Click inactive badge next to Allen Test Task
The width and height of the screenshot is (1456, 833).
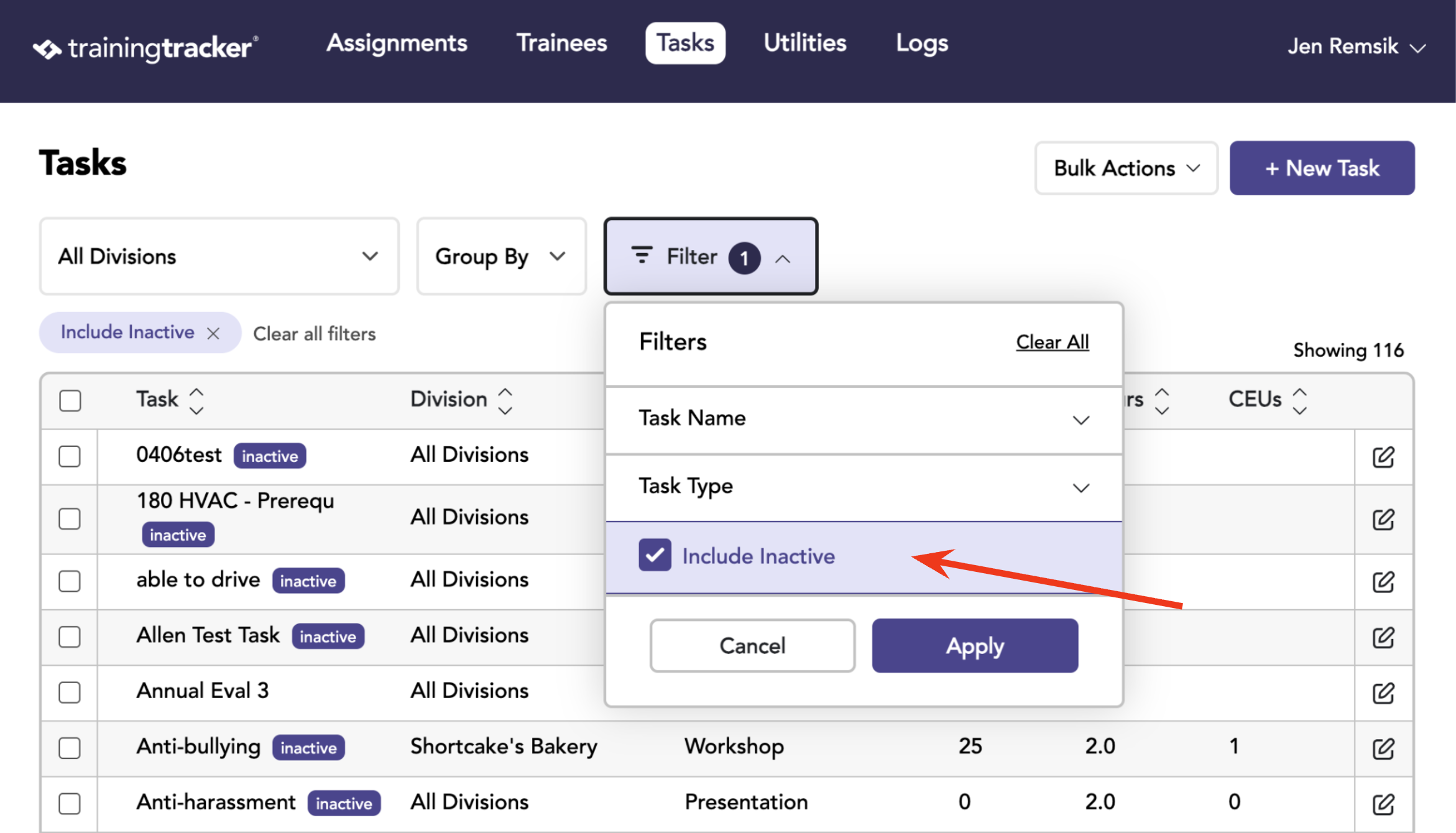328,637
